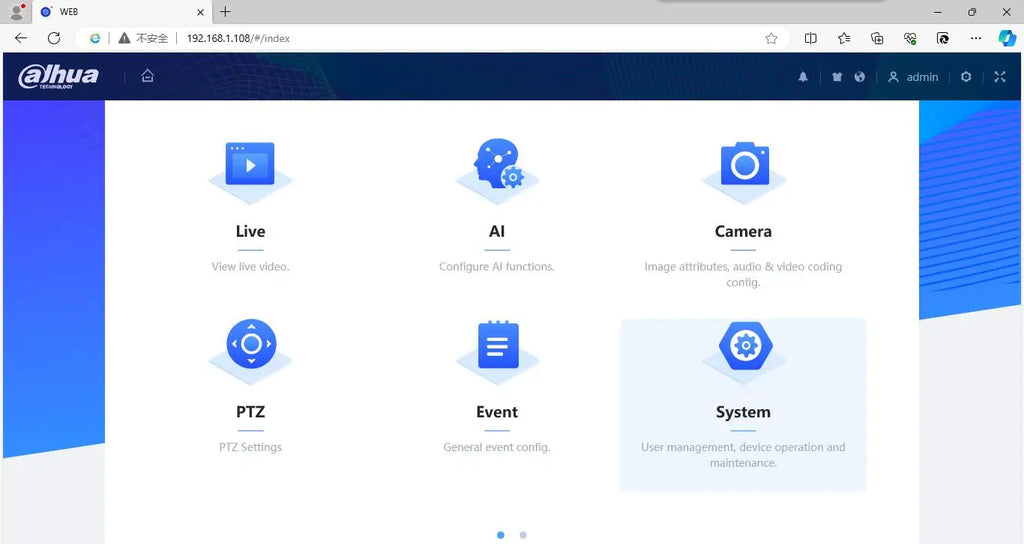Image resolution: width=1024 pixels, height=544 pixels.
Task: Open a new browser tab
Action: click(x=225, y=12)
